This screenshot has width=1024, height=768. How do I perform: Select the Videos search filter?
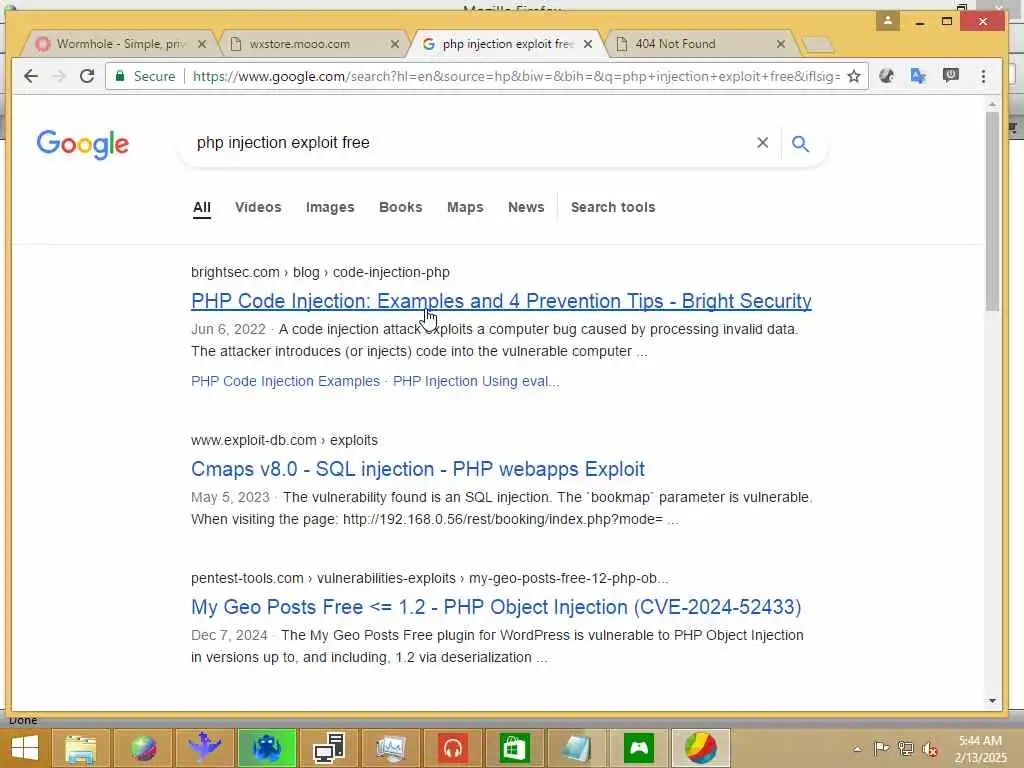[x=258, y=207]
